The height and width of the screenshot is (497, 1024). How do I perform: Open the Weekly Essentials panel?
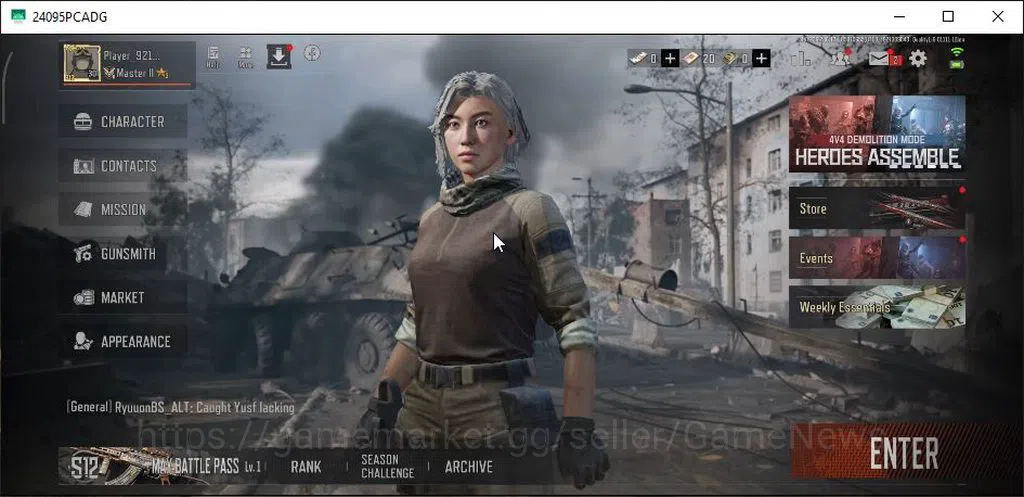click(x=877, y=307)
